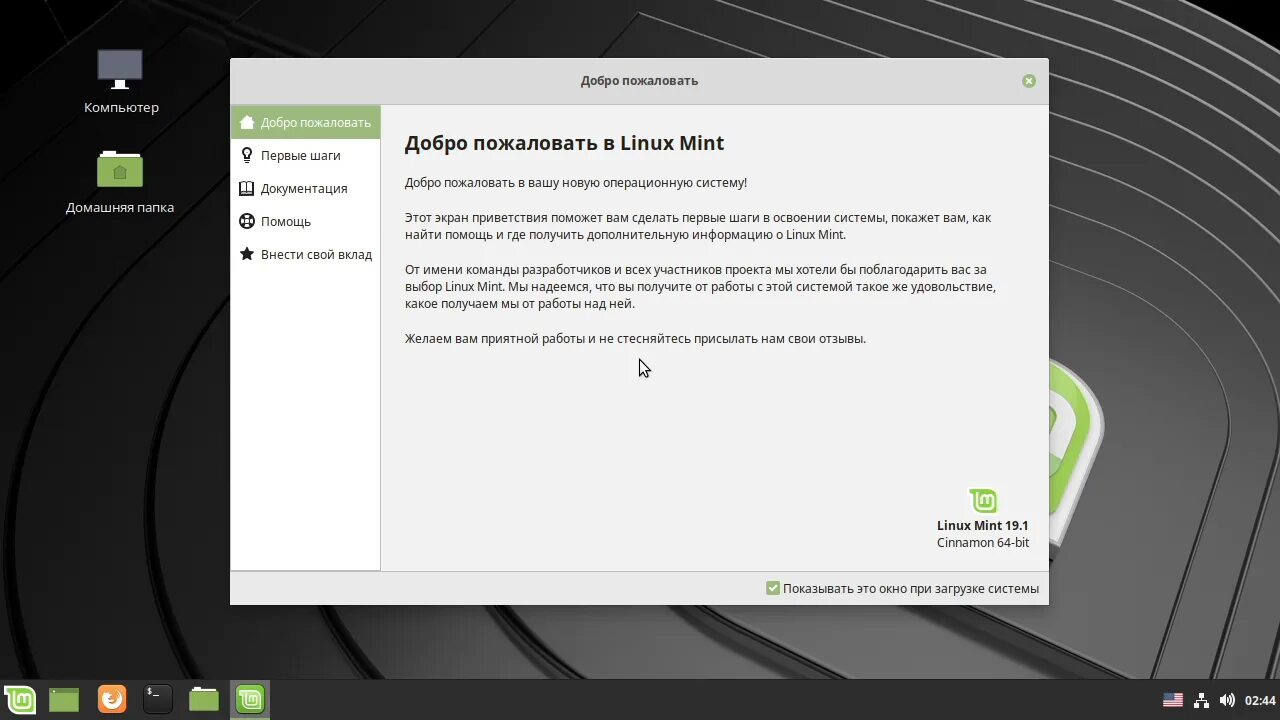Screen dimensions: 1280x720
Task: Select the Добро пожаловать sidebar entry
Action: click(305, 122)
